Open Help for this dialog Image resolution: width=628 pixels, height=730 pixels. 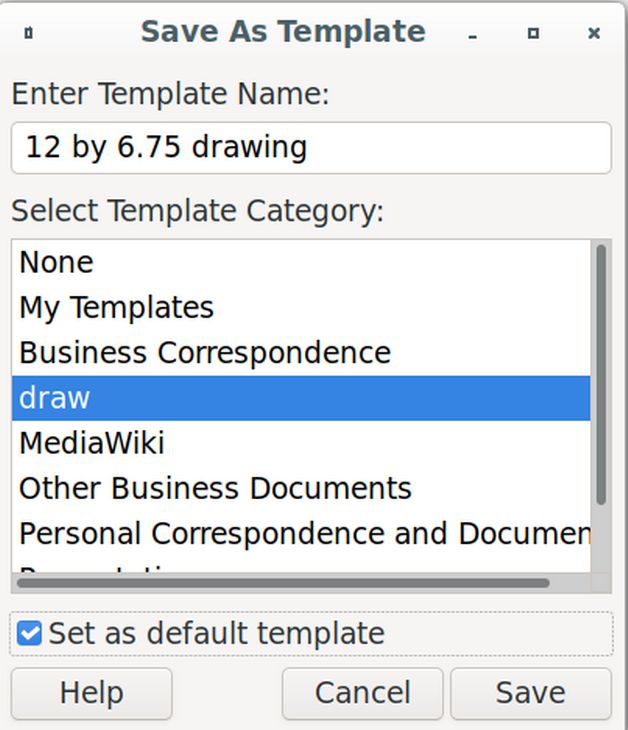point(92,693)
